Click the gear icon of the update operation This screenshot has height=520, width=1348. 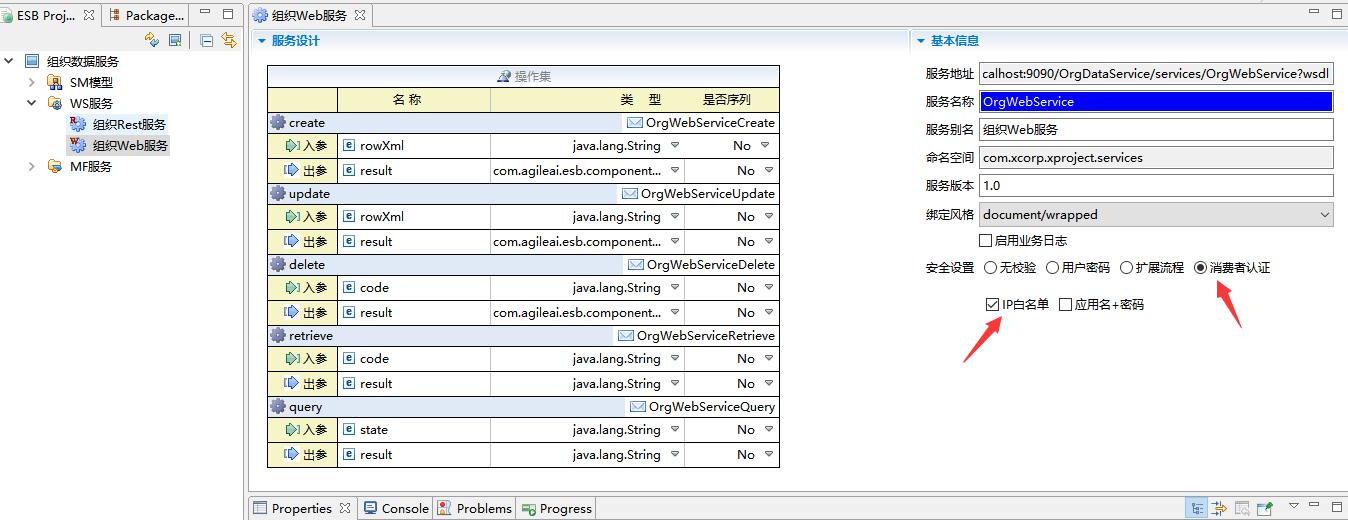(x=278, y=193)
